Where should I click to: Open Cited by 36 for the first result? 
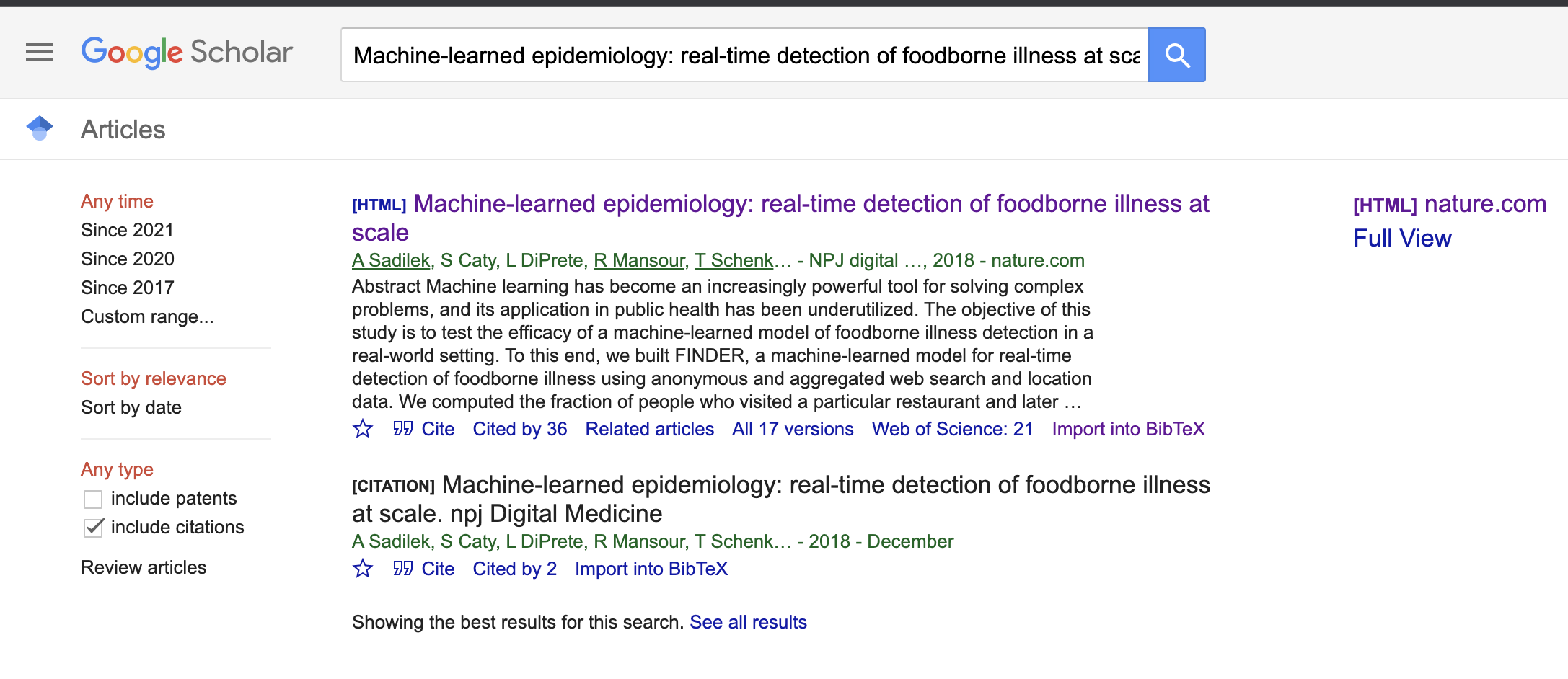coord(520,428)
